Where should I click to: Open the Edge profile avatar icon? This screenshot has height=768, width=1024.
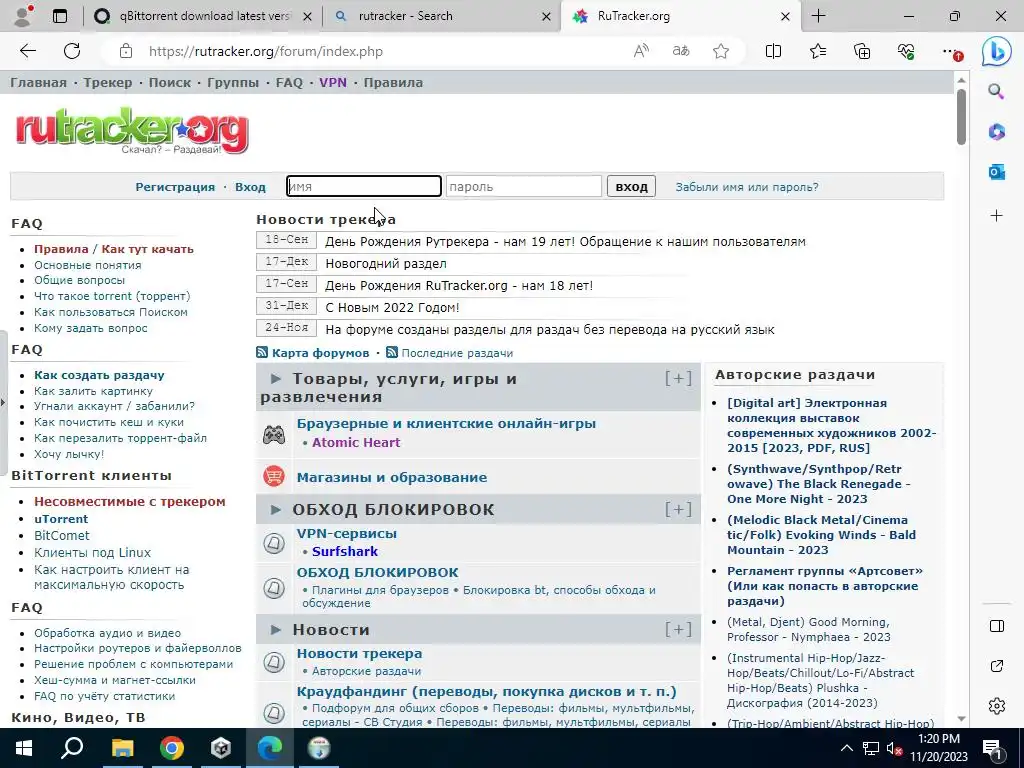tap(24, 16)
